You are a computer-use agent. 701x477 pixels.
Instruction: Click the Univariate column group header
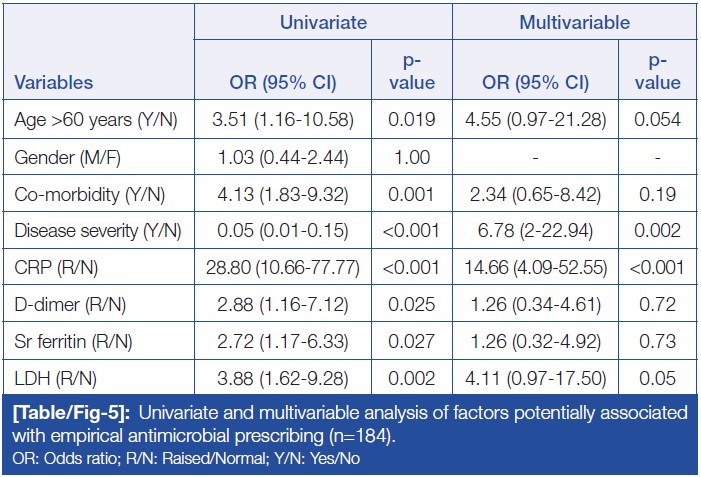coord(325,20)
